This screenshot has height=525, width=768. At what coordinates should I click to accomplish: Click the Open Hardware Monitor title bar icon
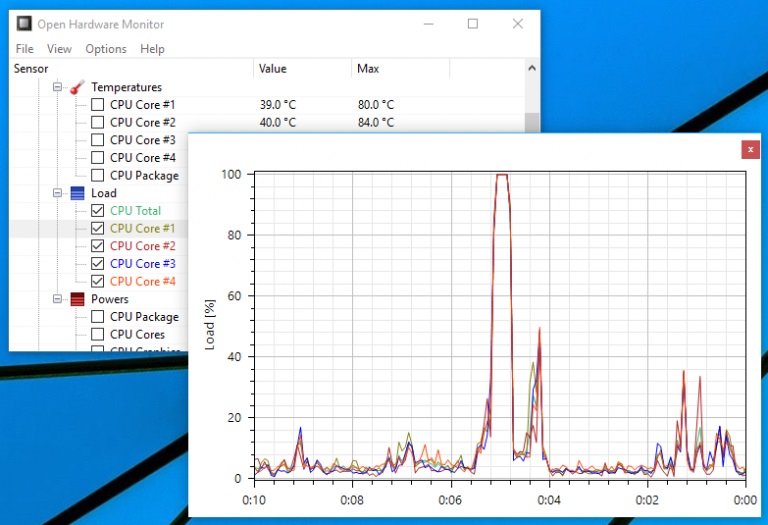tap(24, 24)
